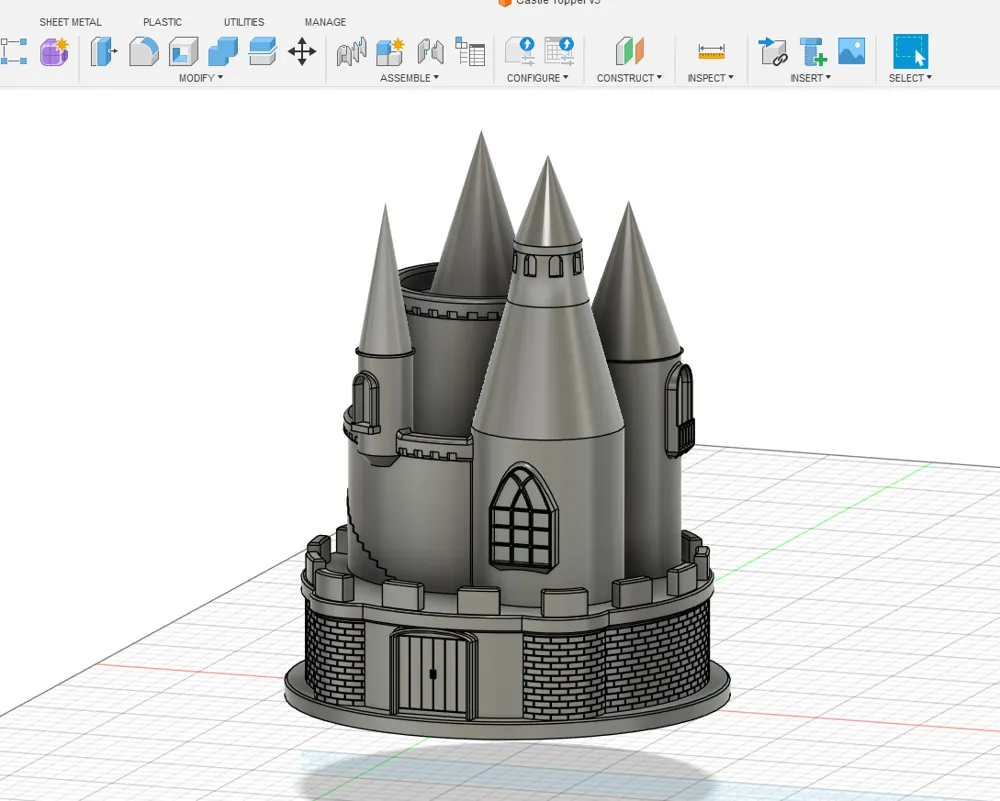
Task: Open the Utilities tab
Action: pyautogui.click(x=244, y=22)
